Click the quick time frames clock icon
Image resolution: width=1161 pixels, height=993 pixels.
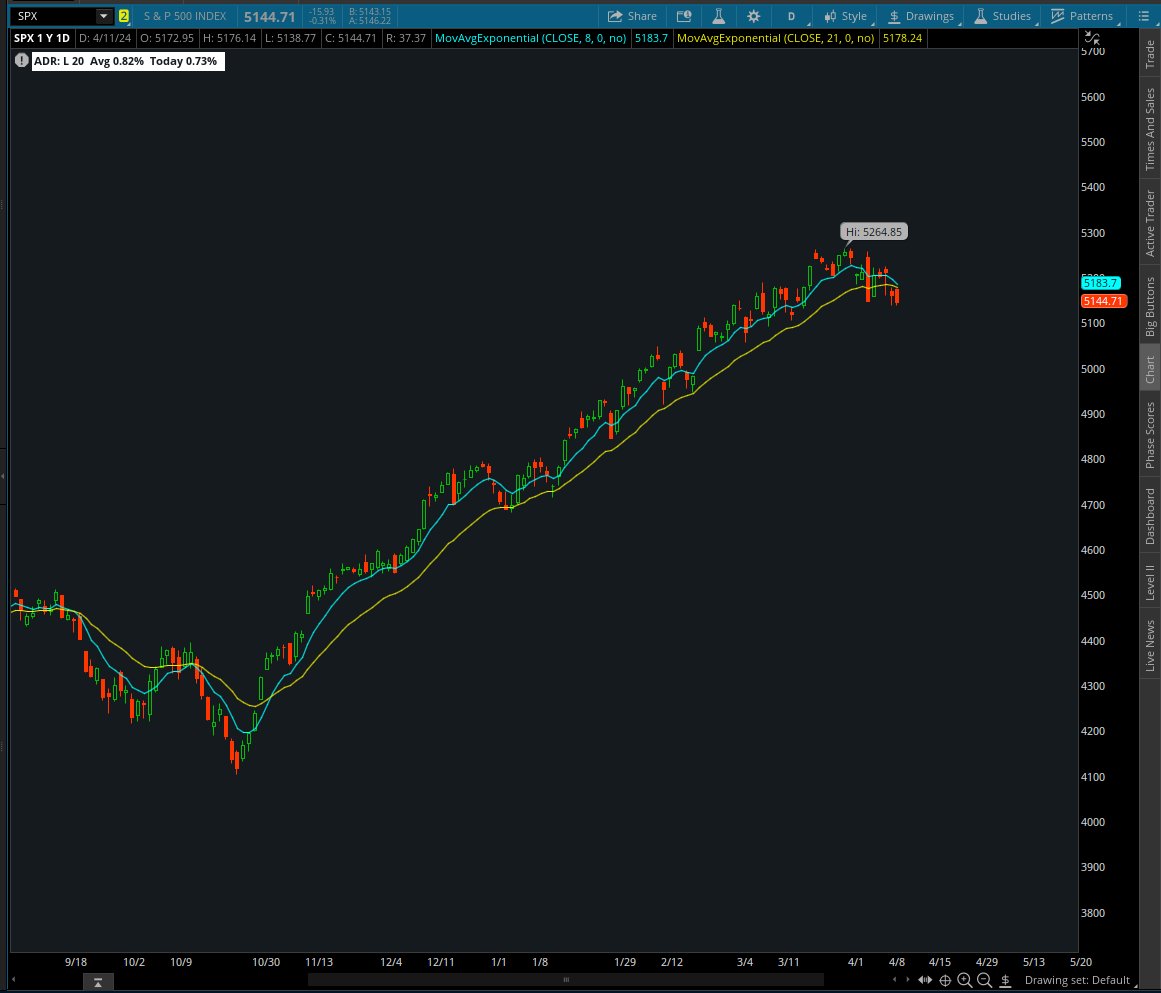(683, 16)
